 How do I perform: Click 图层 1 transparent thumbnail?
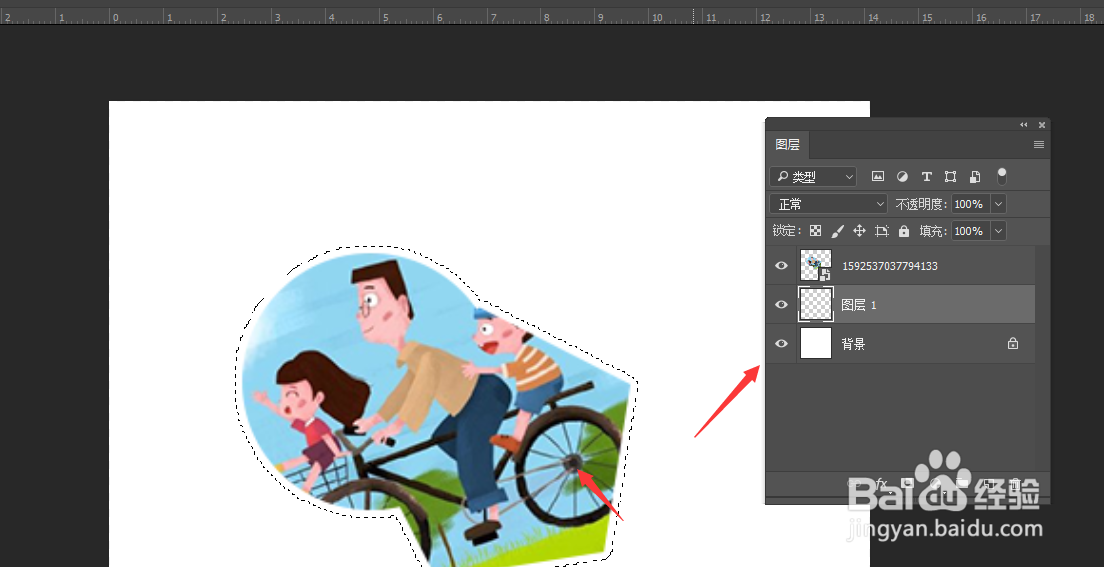coord(816,304)
